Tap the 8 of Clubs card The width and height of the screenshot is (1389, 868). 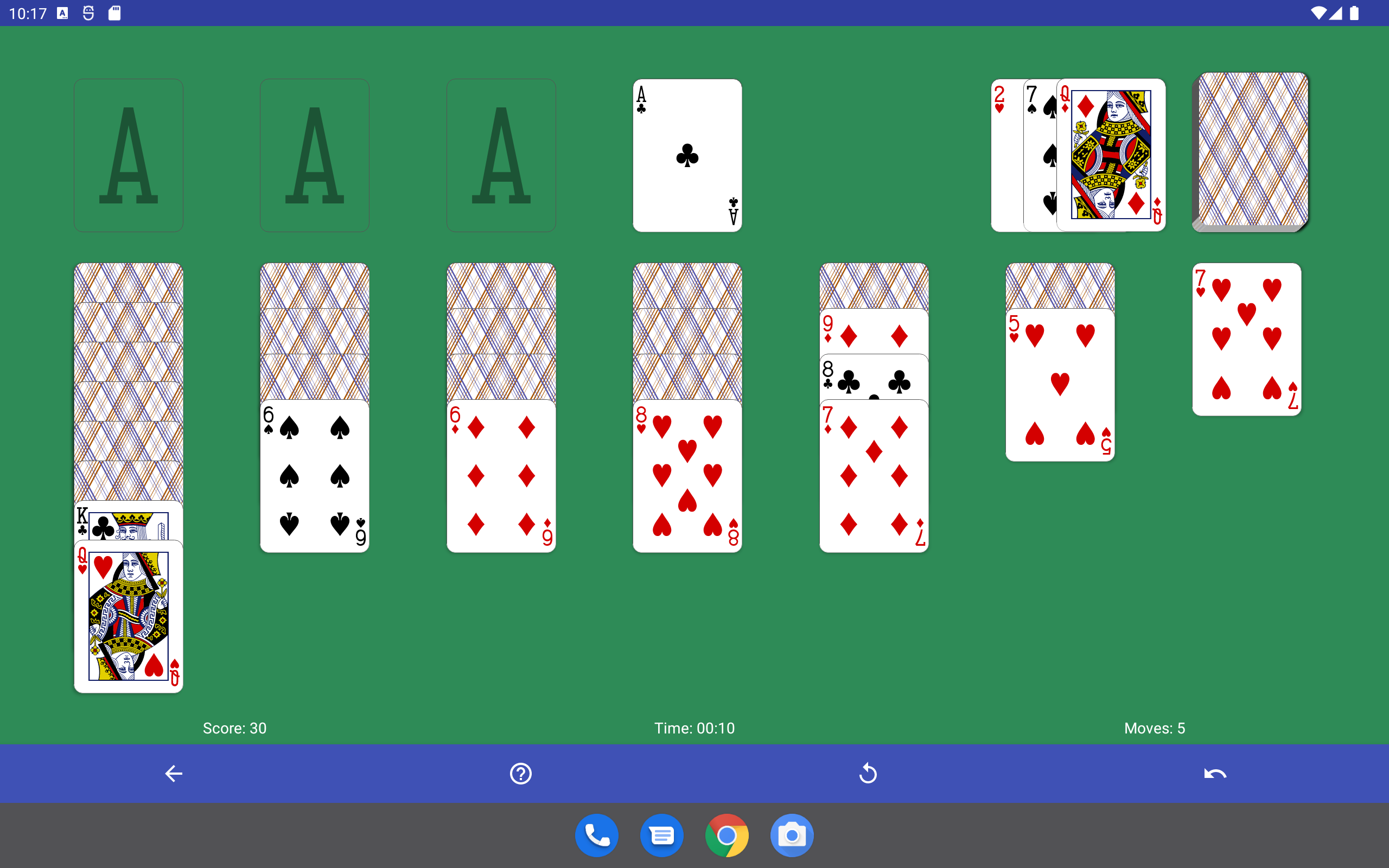click(x=874, y=377)
